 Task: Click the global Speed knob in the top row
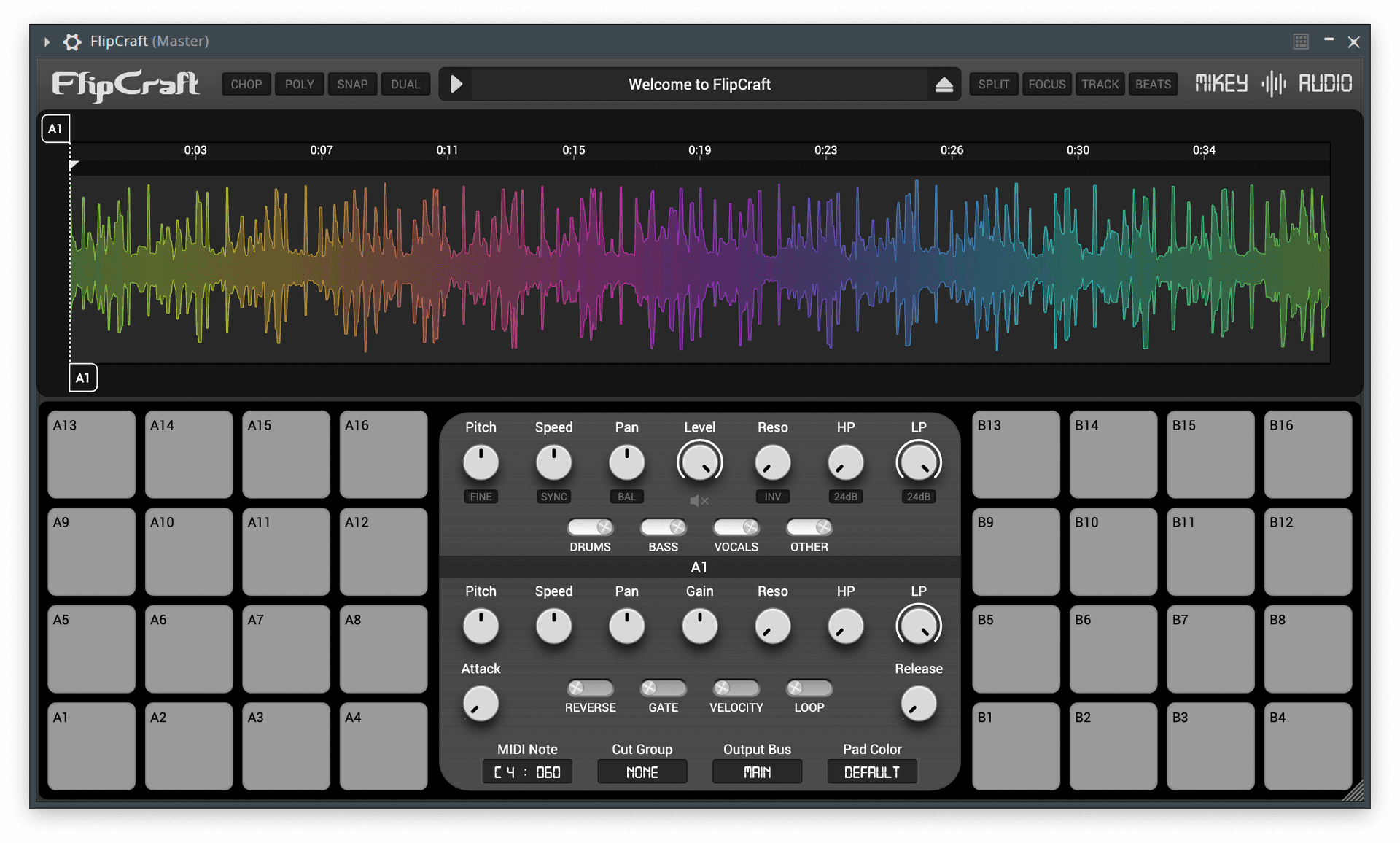[554, 462]
